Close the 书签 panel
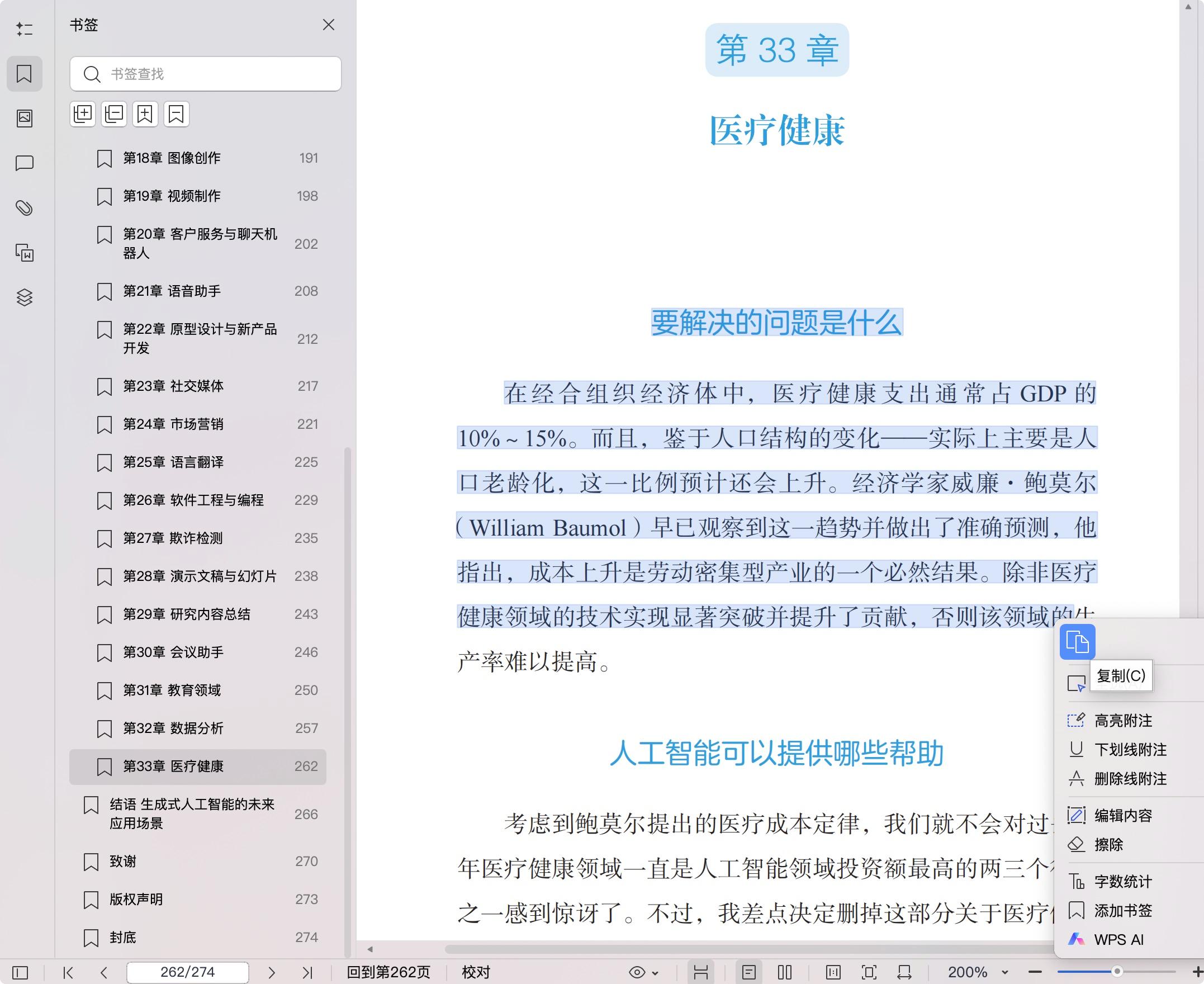 click(328, 25)
